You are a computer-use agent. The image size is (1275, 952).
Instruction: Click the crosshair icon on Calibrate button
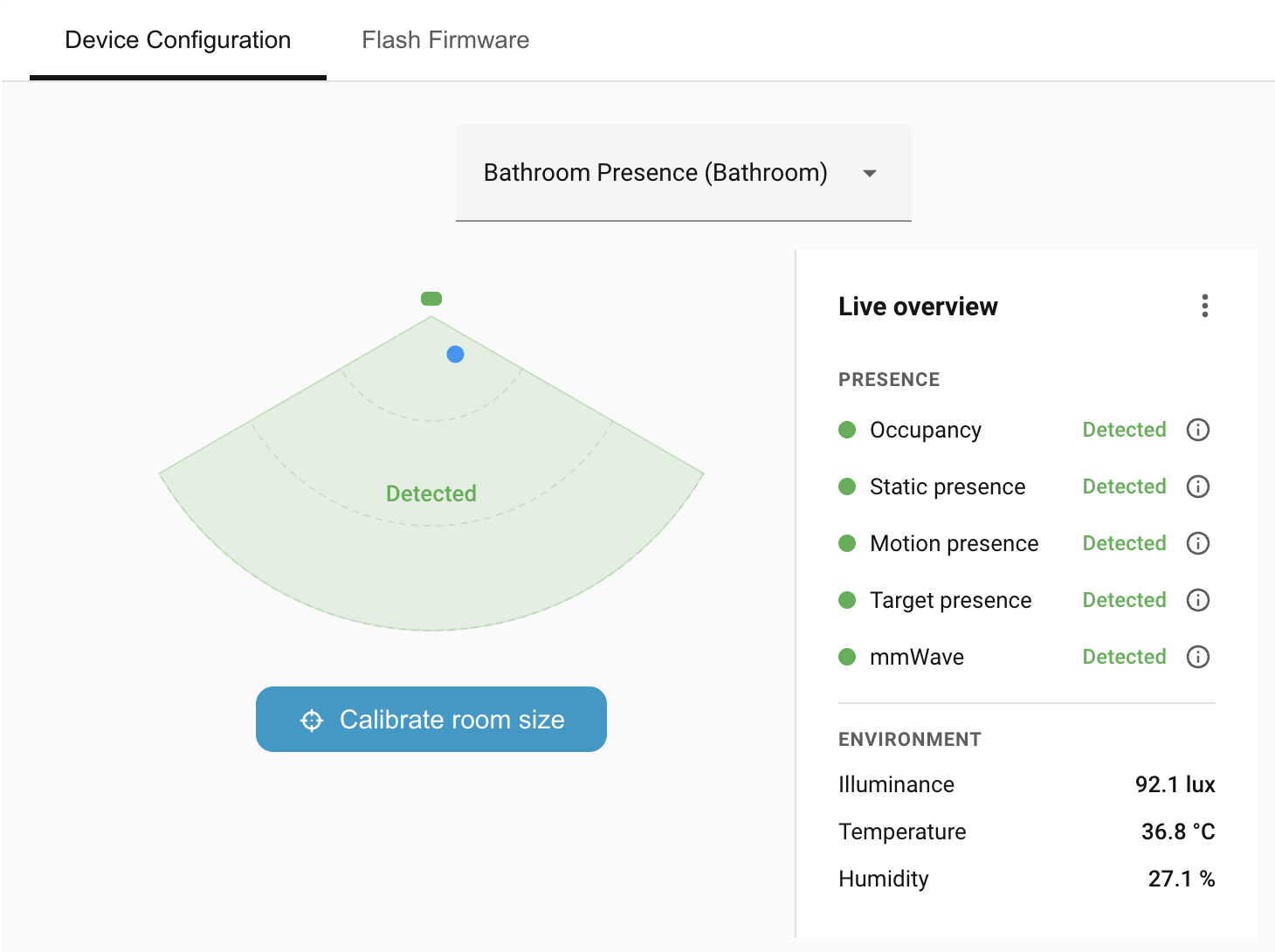312,720
